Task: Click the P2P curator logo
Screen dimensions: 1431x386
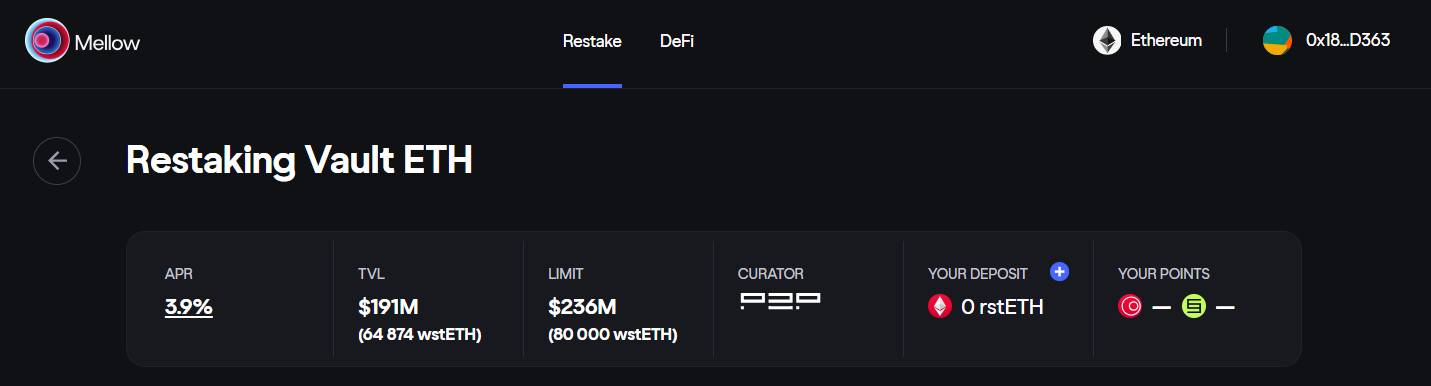Action: point(780,301)
